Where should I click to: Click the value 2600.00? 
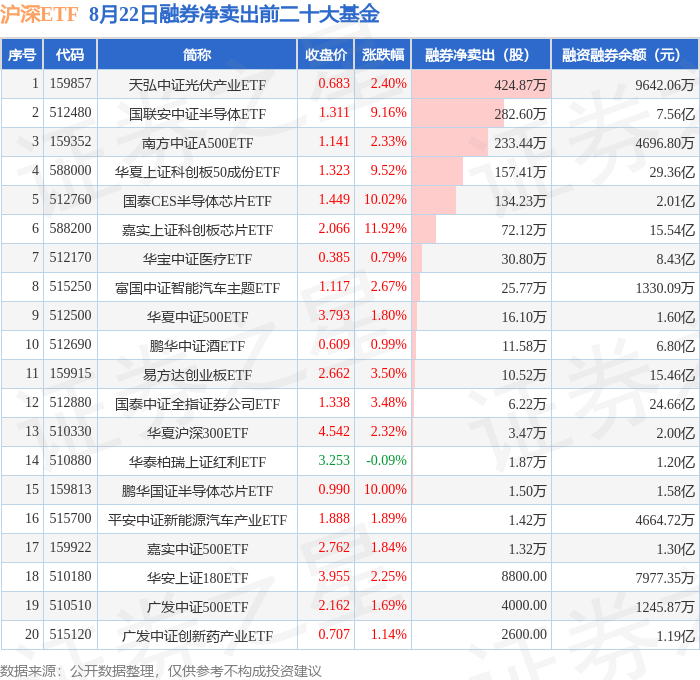[524, 635]
